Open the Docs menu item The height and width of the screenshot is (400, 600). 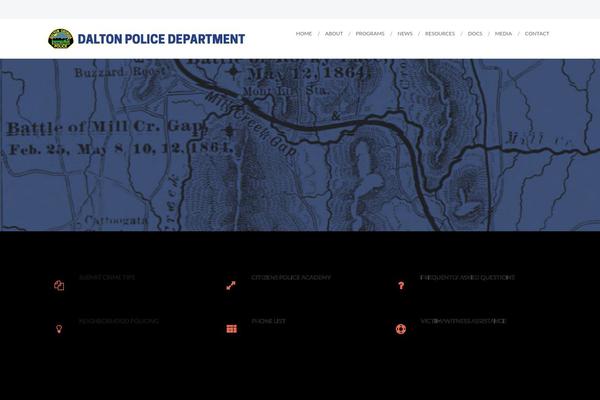475,34
